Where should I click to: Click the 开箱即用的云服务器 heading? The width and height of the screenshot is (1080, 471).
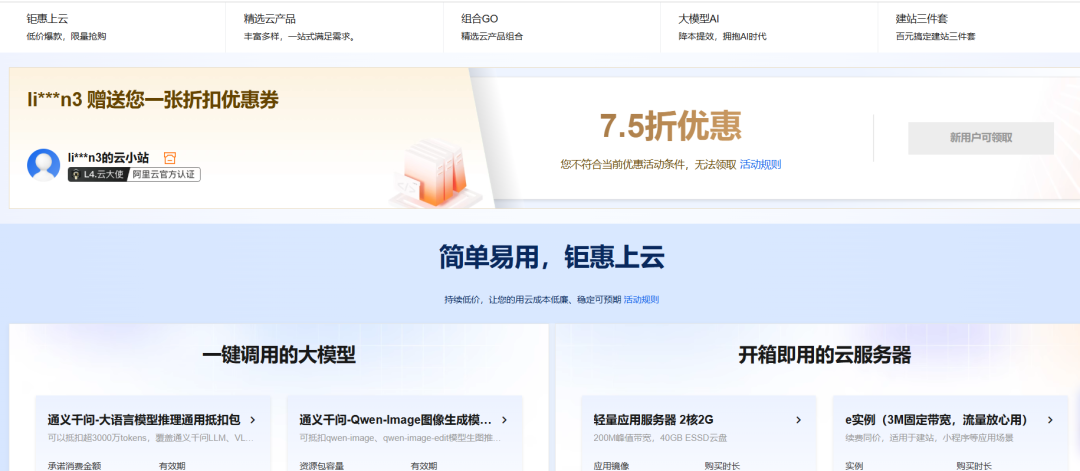[824, 355]
